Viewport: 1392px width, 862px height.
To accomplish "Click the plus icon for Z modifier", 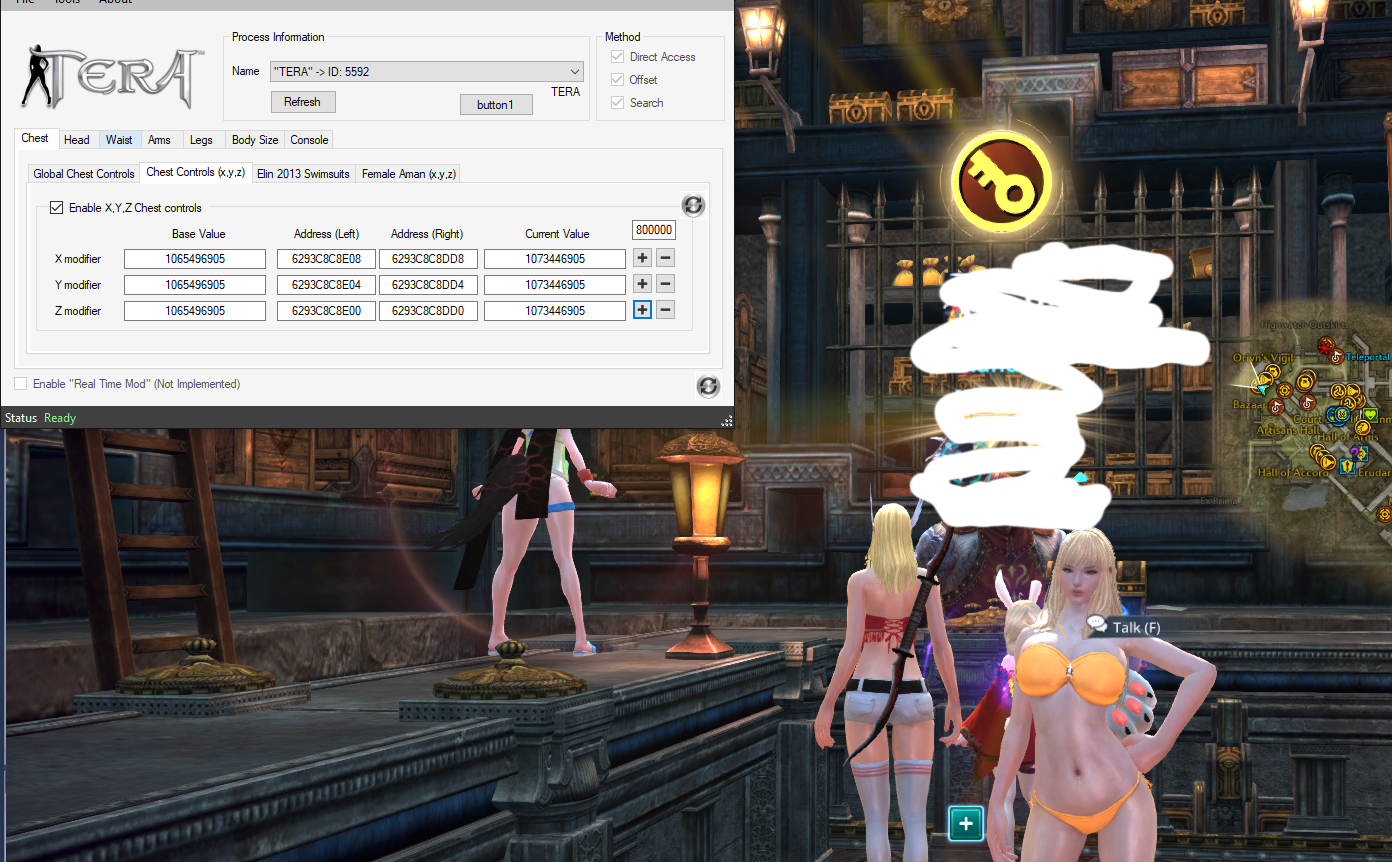I will 642,310.
